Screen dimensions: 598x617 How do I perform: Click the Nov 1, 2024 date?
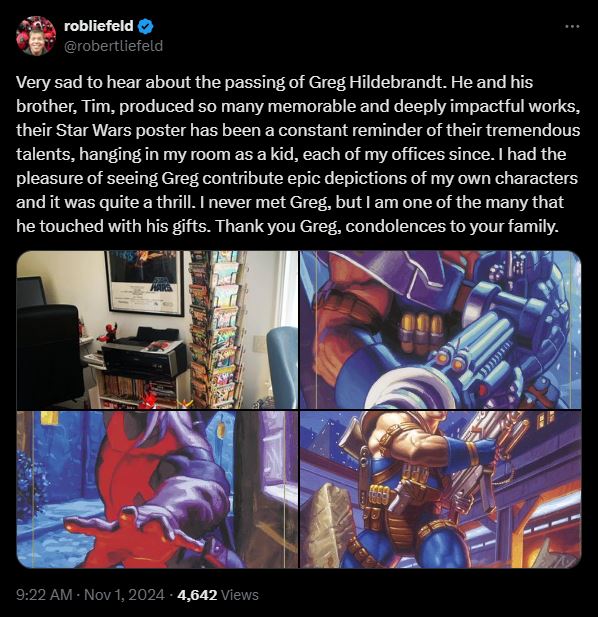124,595
